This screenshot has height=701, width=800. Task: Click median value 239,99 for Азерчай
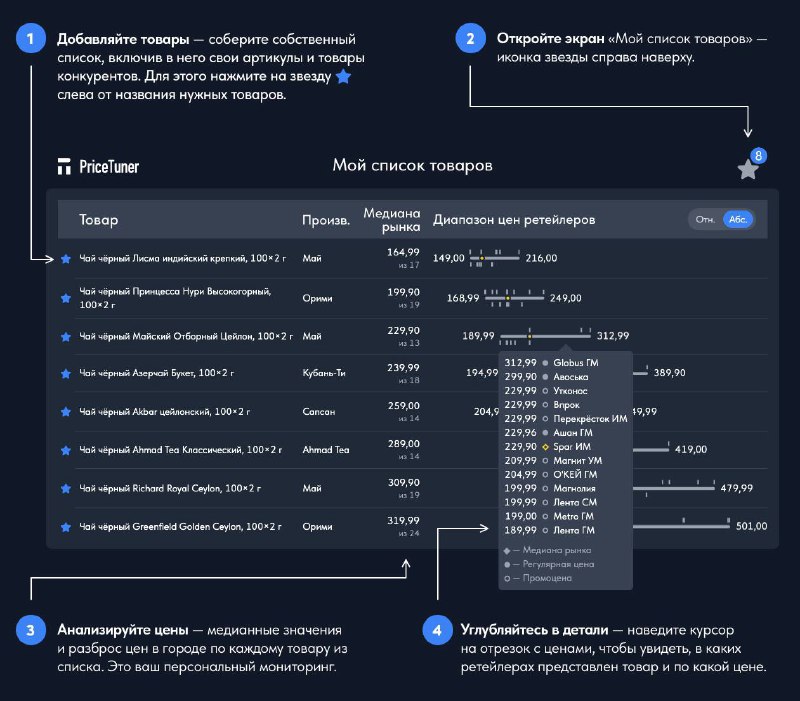(x=403, y=368)
